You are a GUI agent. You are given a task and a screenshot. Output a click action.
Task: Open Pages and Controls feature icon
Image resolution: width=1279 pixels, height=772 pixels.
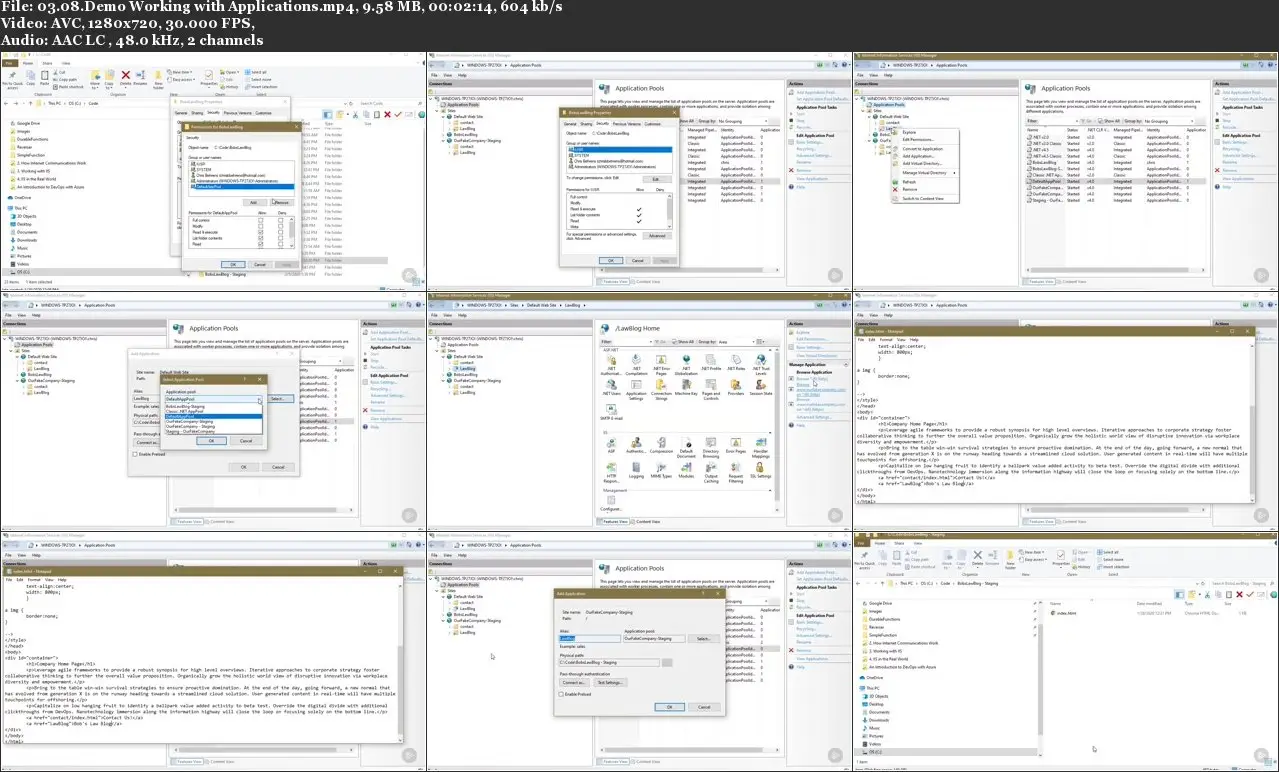click(x=711, y=390)
